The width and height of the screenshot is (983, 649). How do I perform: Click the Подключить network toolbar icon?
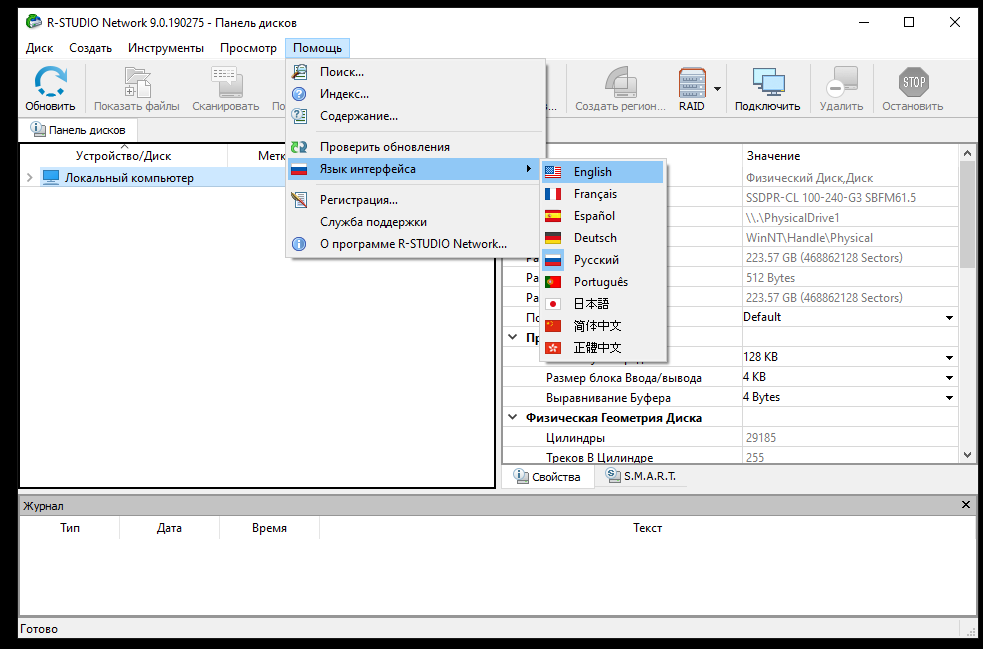pos(767,88)
